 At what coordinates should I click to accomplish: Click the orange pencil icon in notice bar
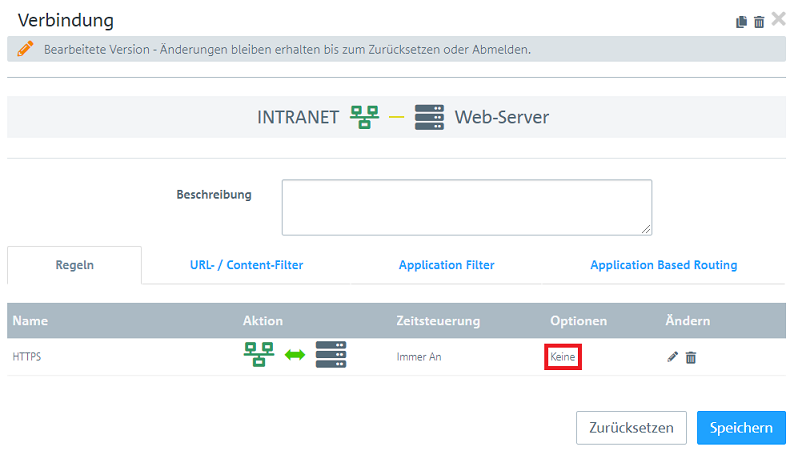(26, 49)
